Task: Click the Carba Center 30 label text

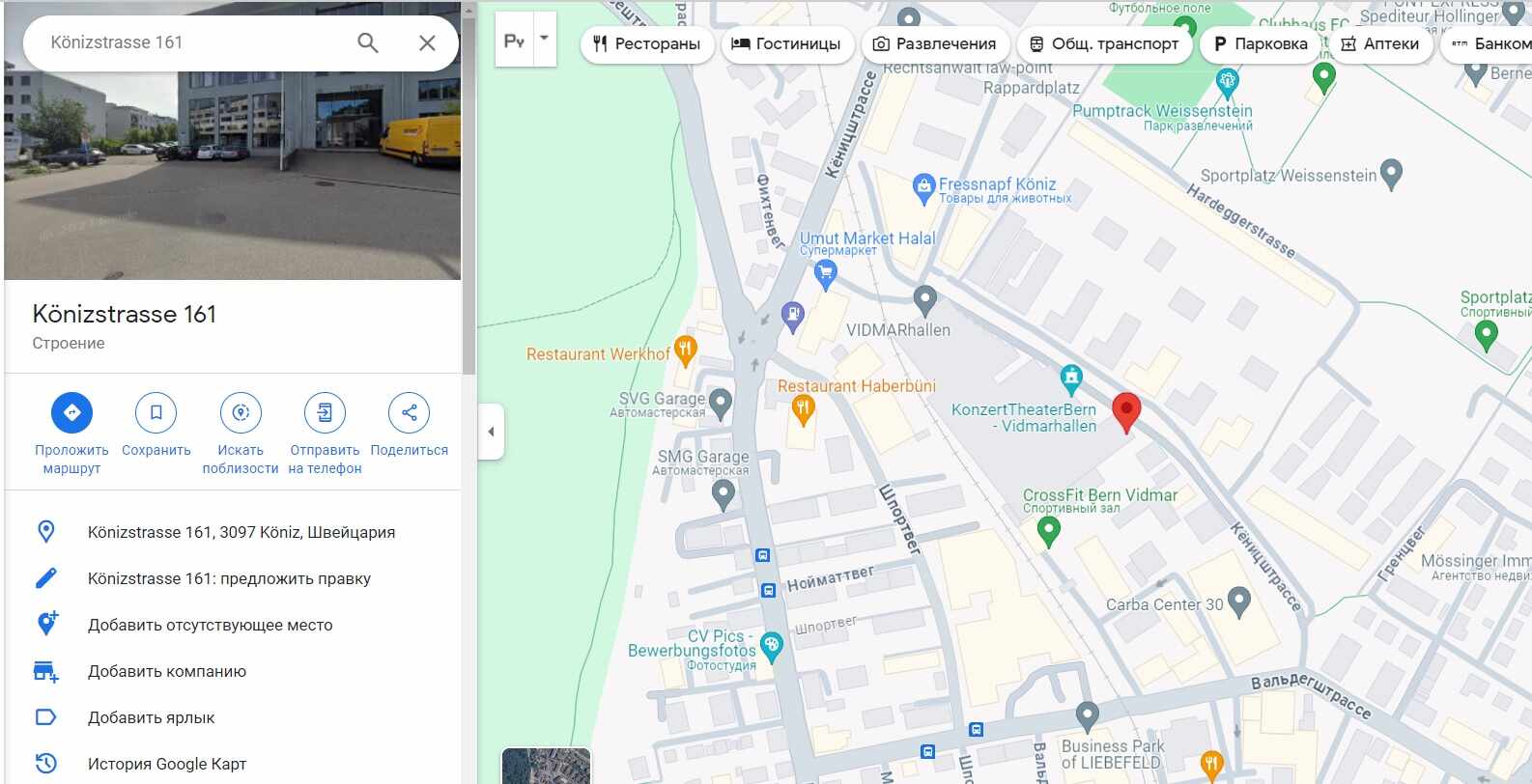Action: tap(1164, 604)
